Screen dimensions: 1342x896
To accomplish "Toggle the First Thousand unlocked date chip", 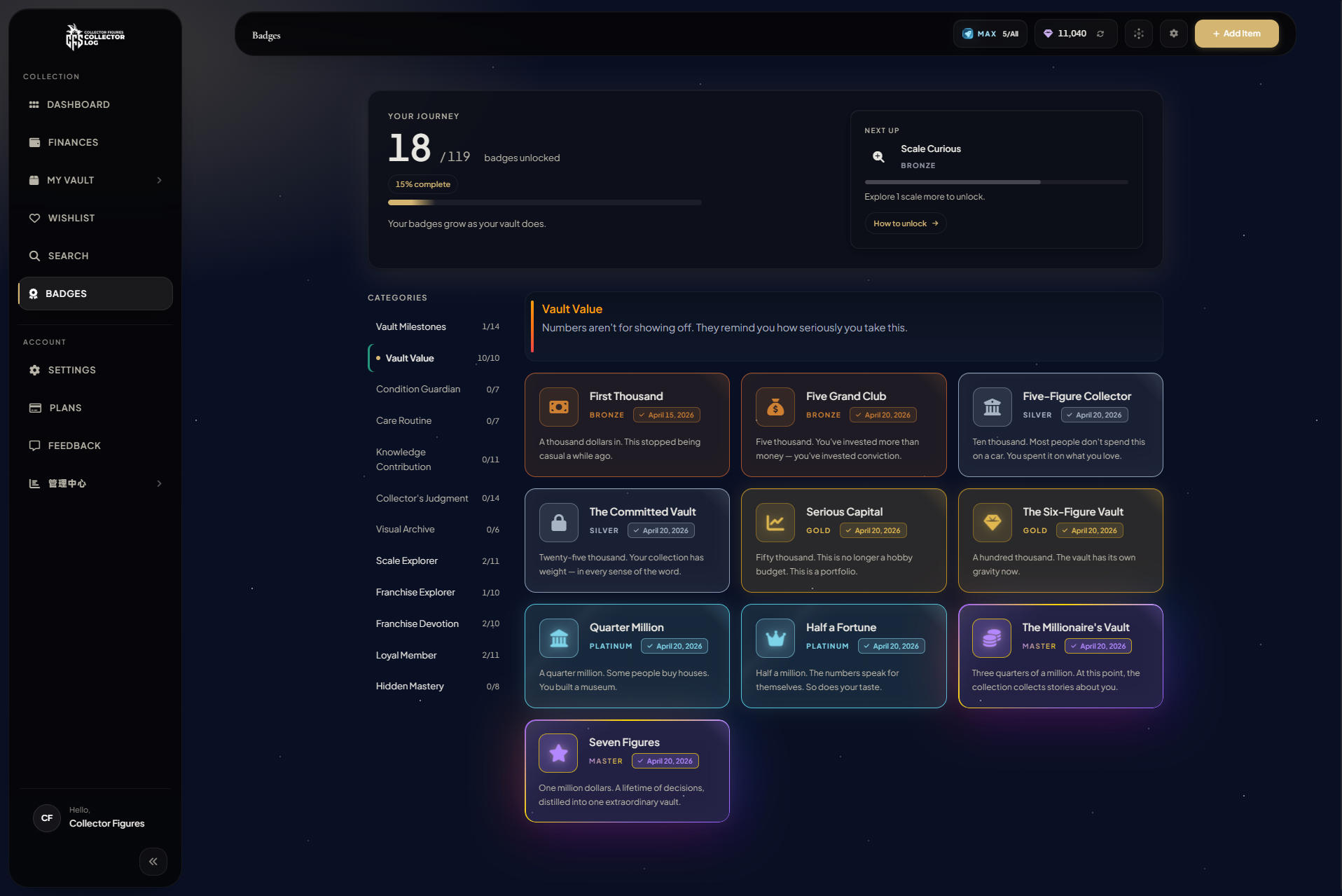I will 666,415.
